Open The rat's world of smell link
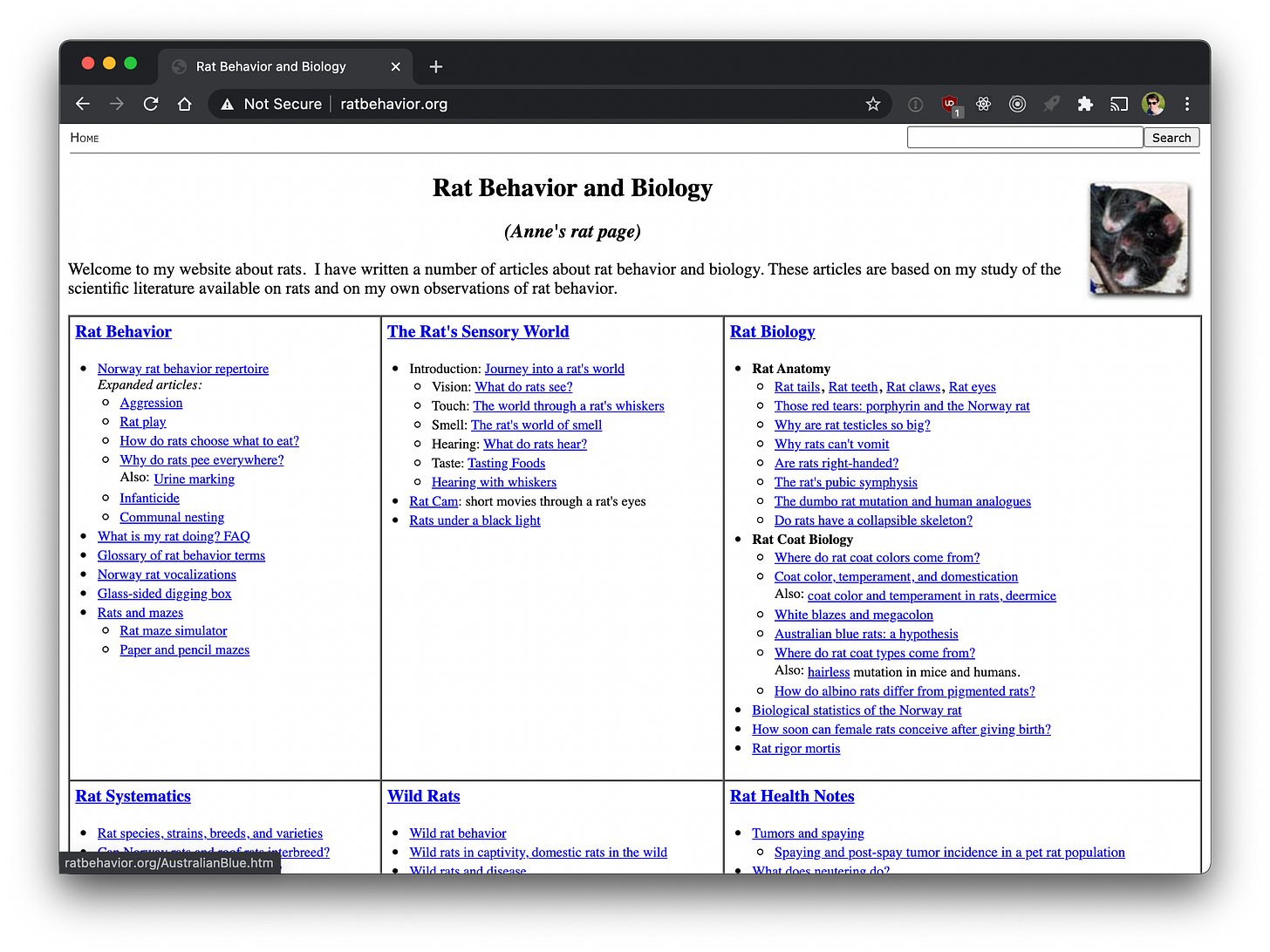 [x=536, y=425]
